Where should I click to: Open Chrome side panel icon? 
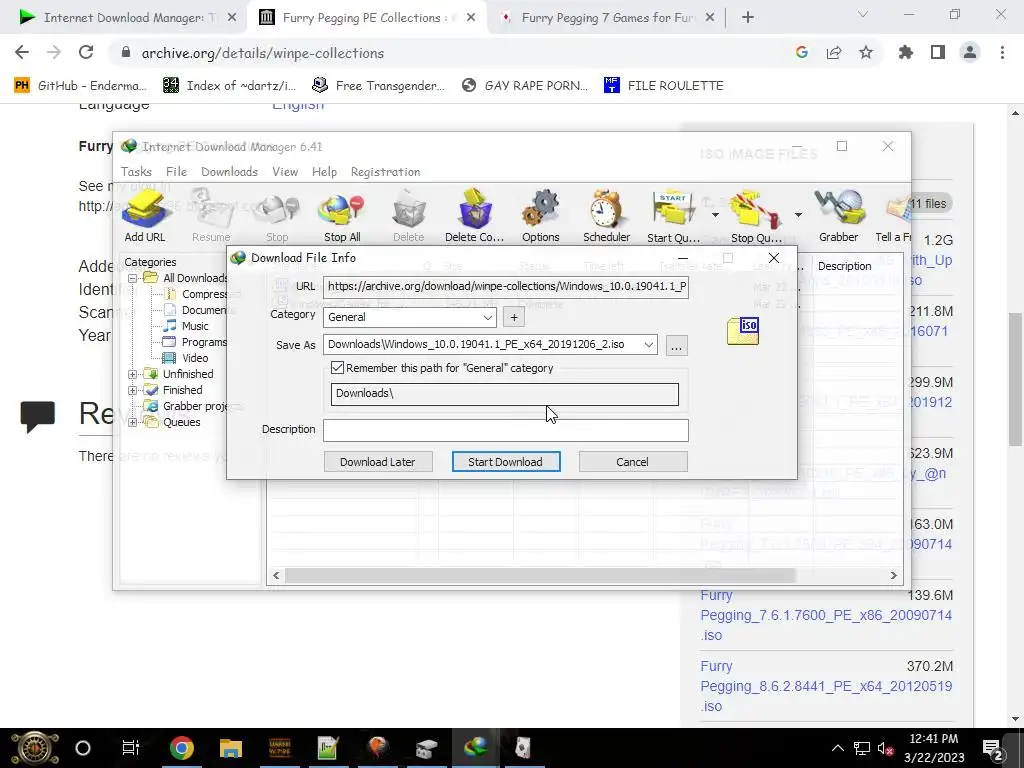[x=938, y=53]
